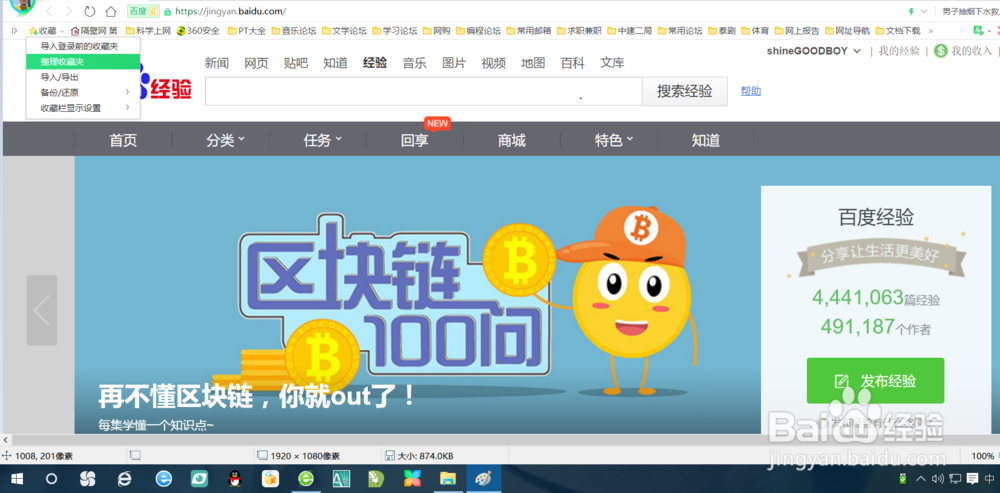The width and height of the screenshot is (1000, 493).
Task: Click the experience search input box
Action: [423, 91]
